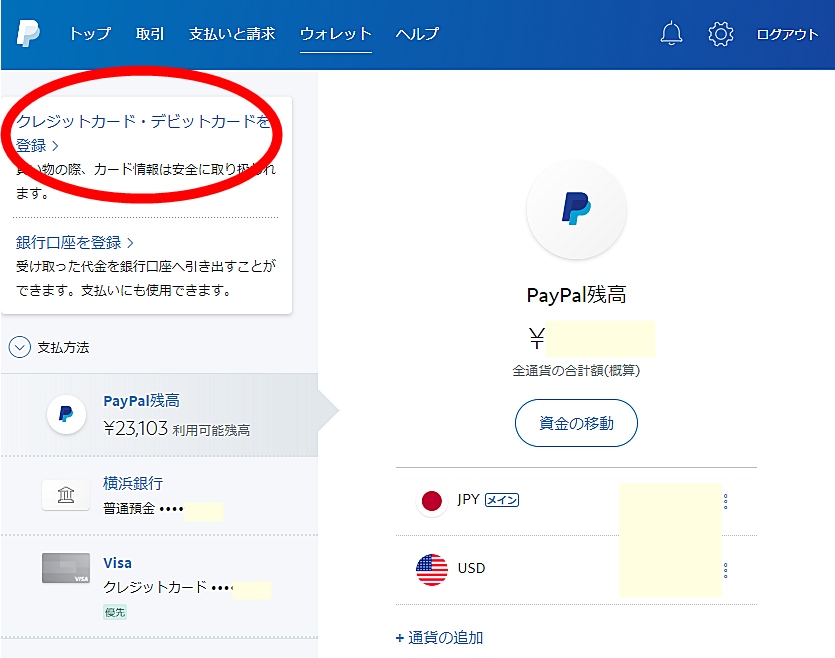The width and height of the screenshot is (835, 658).
Task: Click the Japan flag icon for JPY
Action: [431, 501]
